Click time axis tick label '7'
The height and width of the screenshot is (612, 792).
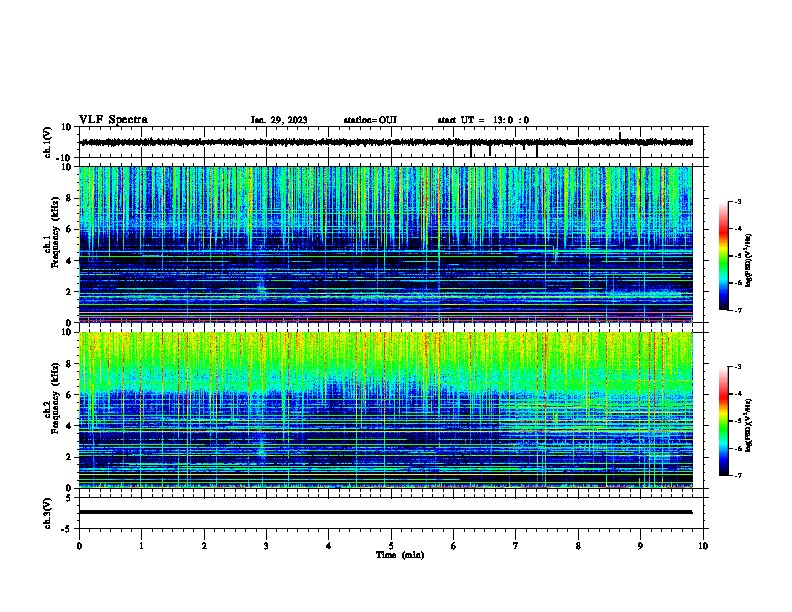tap(516, 546)
